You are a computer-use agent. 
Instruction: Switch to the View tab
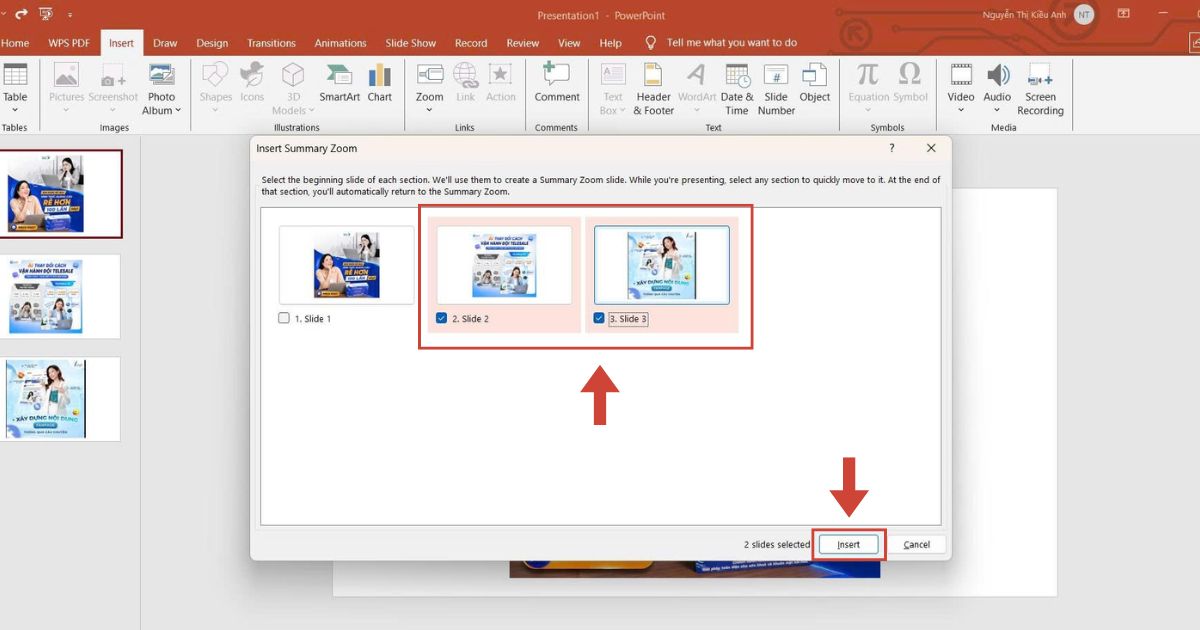pos(569,43)
